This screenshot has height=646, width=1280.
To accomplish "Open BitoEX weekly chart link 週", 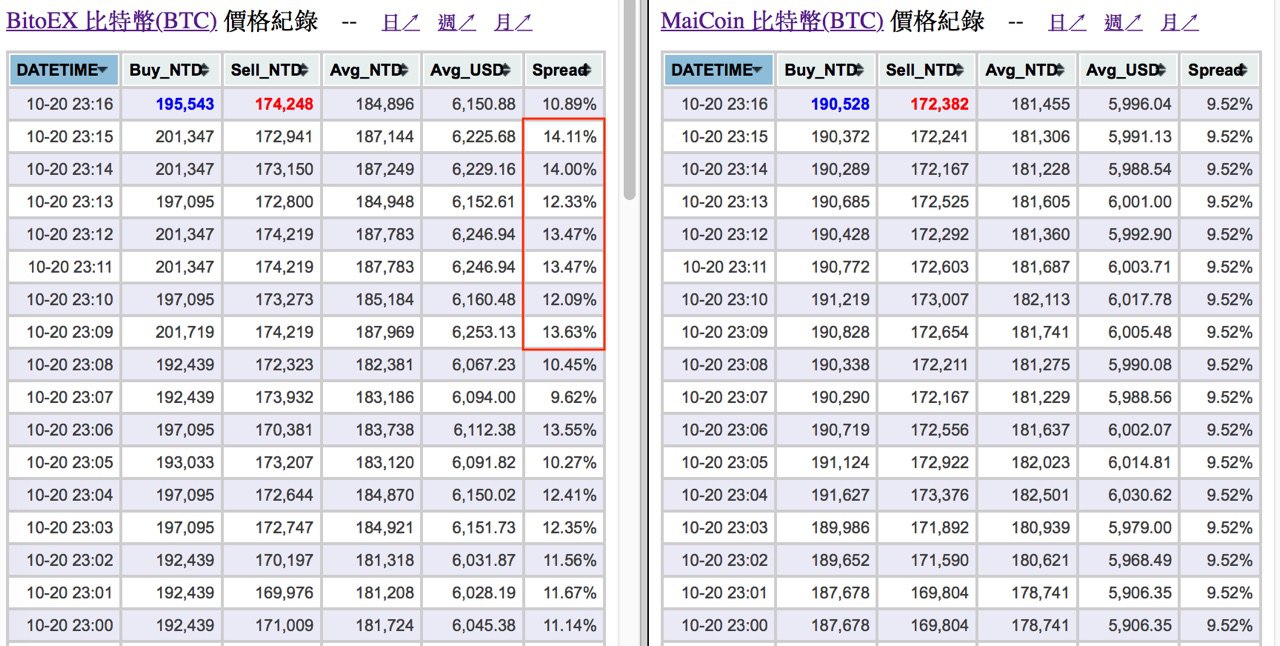I will click(457, 22).
